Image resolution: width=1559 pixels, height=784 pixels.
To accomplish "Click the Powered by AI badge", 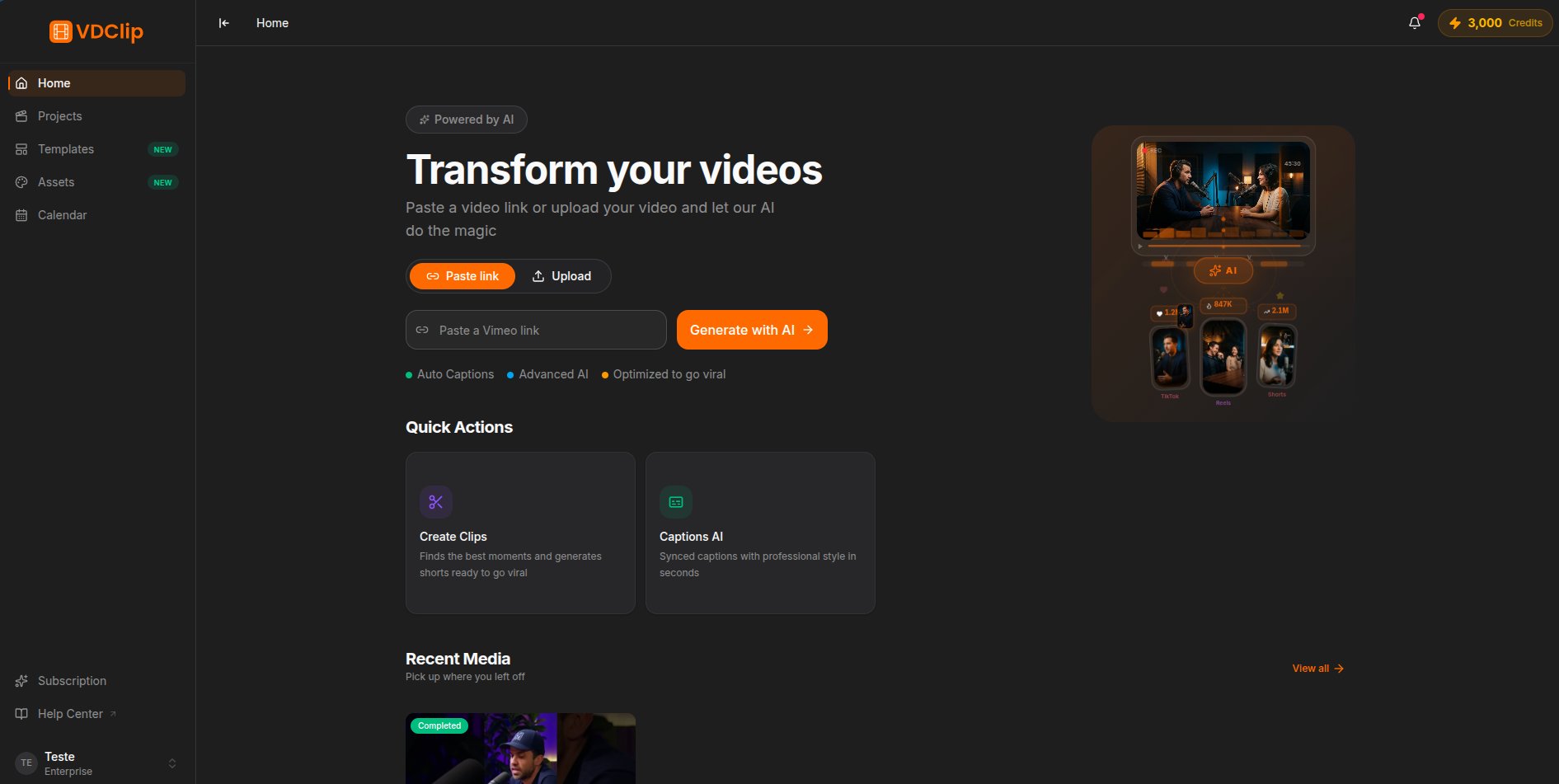I will [x=467, y=120].
